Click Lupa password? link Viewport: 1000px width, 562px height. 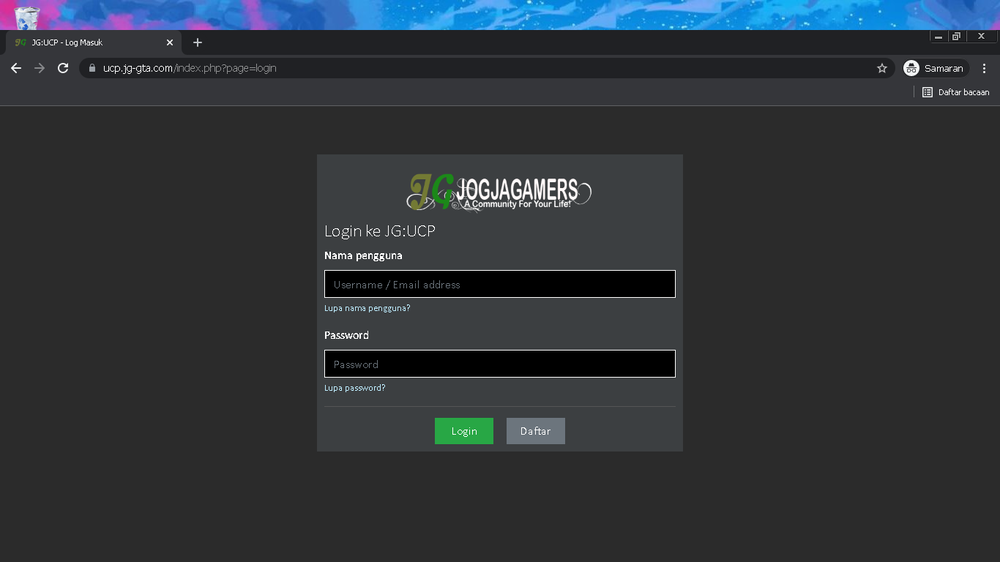point(355,388)
